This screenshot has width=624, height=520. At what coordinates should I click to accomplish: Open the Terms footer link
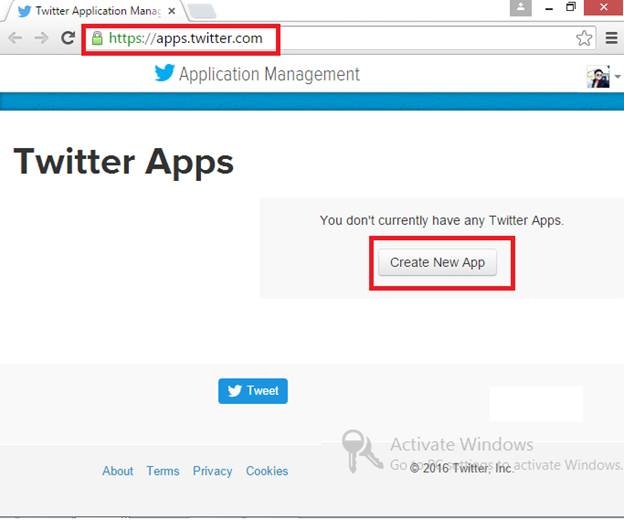click(x=163, y=471)
